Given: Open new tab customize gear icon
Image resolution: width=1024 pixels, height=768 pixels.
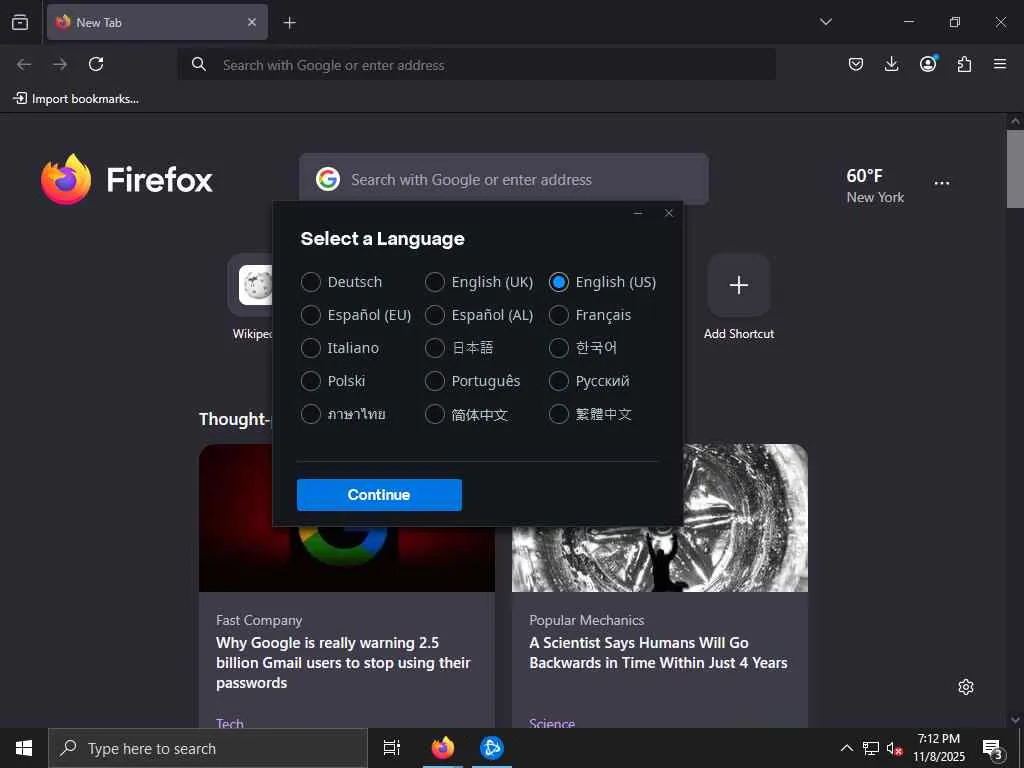Looking at the screenshot, I should pos(966,687).
